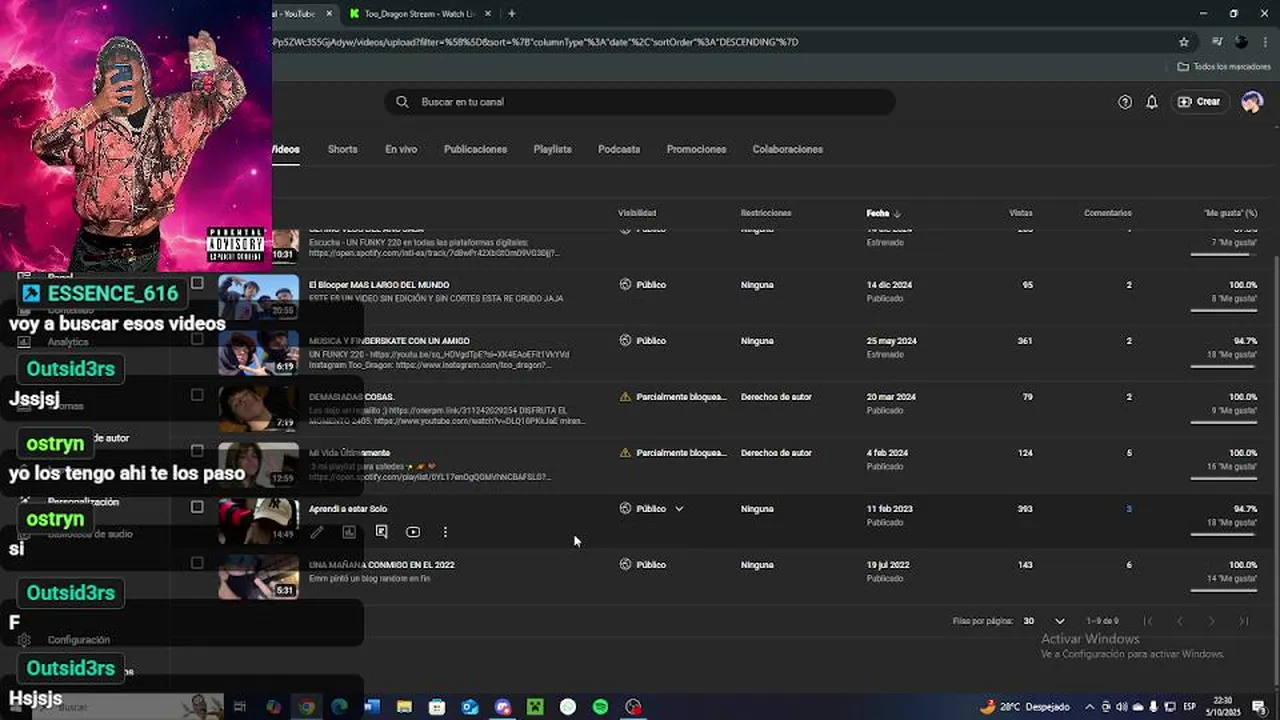
Task: Click the Crear button
Action: [x=1200, y=102]
